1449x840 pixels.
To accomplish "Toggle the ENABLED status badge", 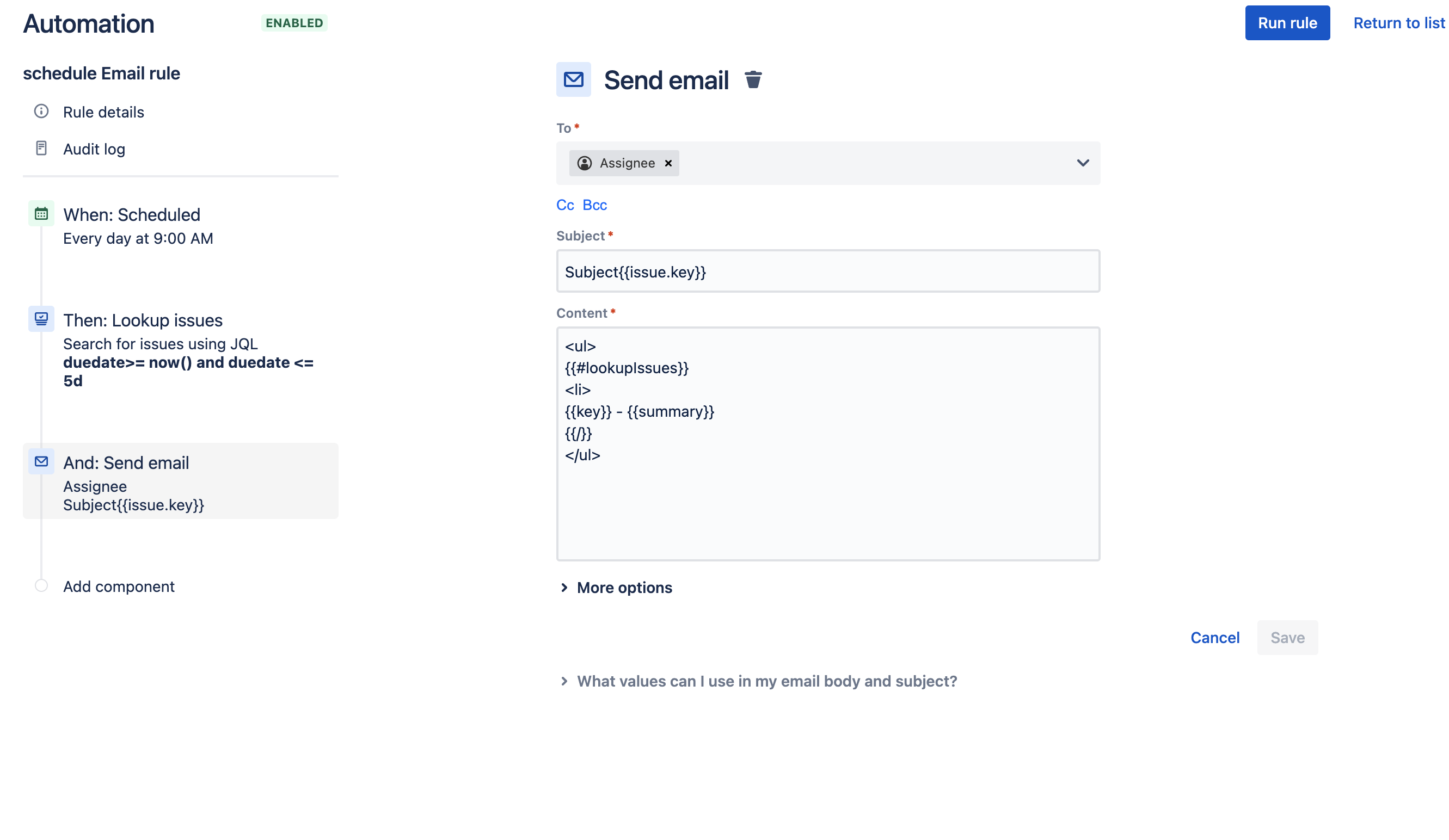I will (x=294, y=23).
